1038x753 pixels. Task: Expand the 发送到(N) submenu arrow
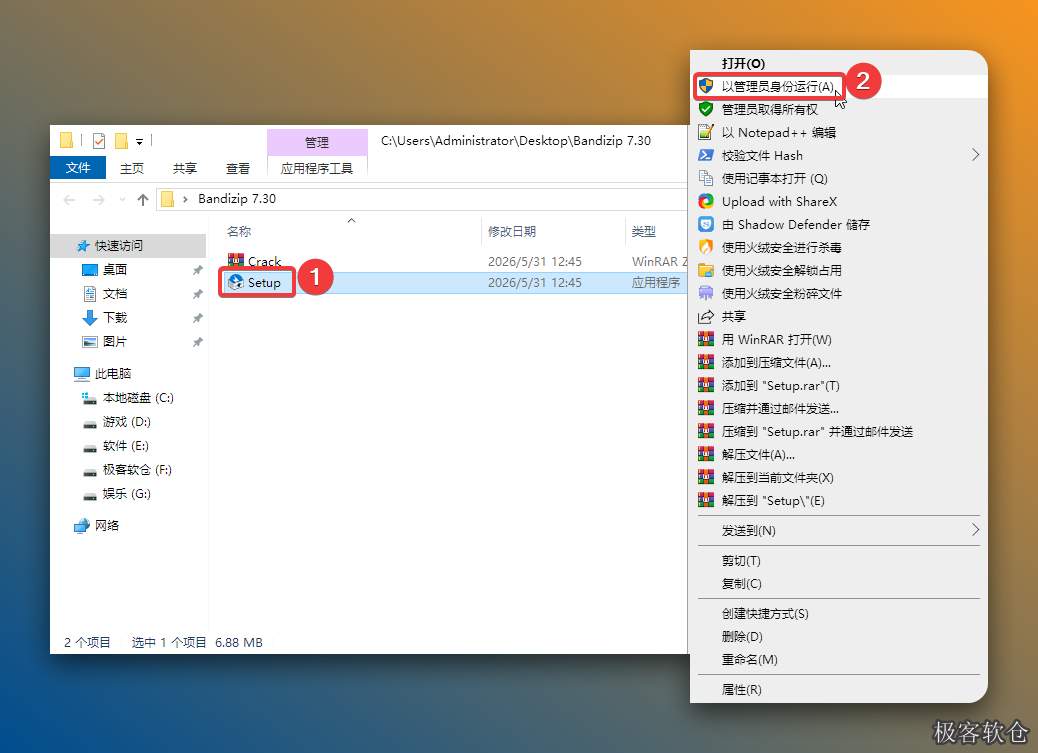(975, 530)
